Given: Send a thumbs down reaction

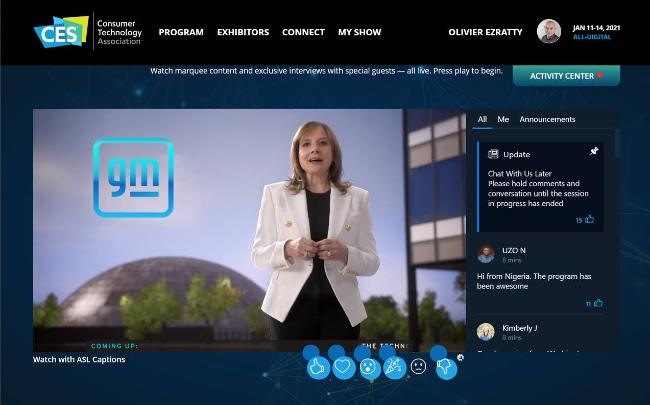Looking at the screenshot, I should (x=446, y=368).
